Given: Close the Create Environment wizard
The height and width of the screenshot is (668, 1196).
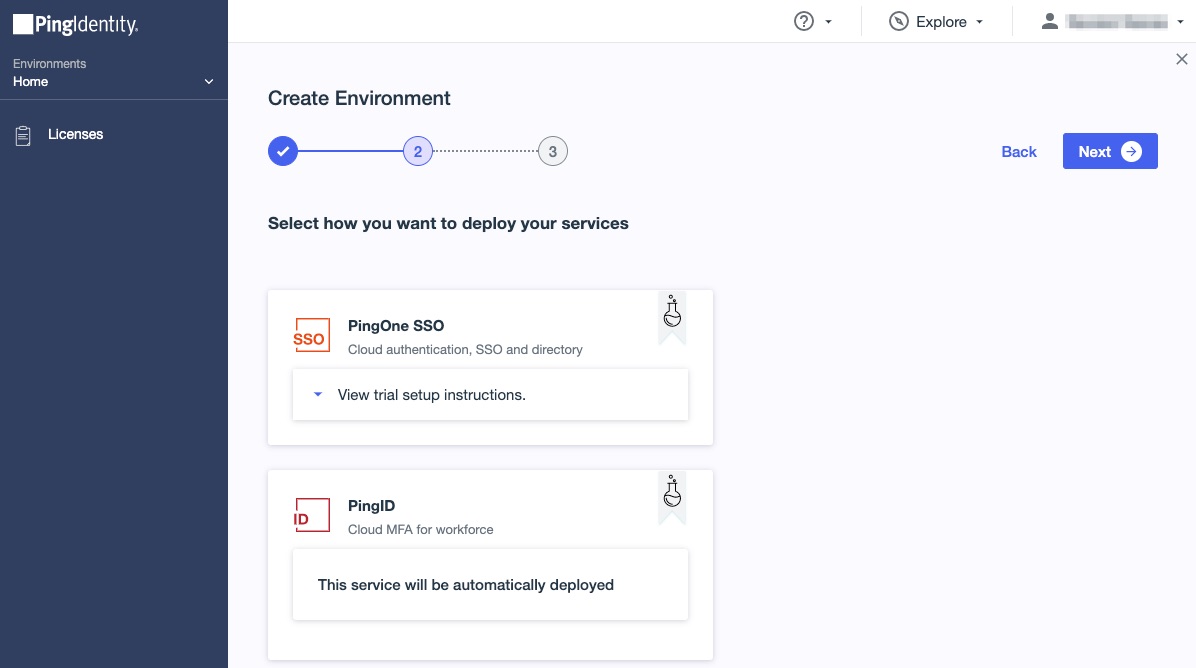Looking at the screenshot, I should [1181, 60].
